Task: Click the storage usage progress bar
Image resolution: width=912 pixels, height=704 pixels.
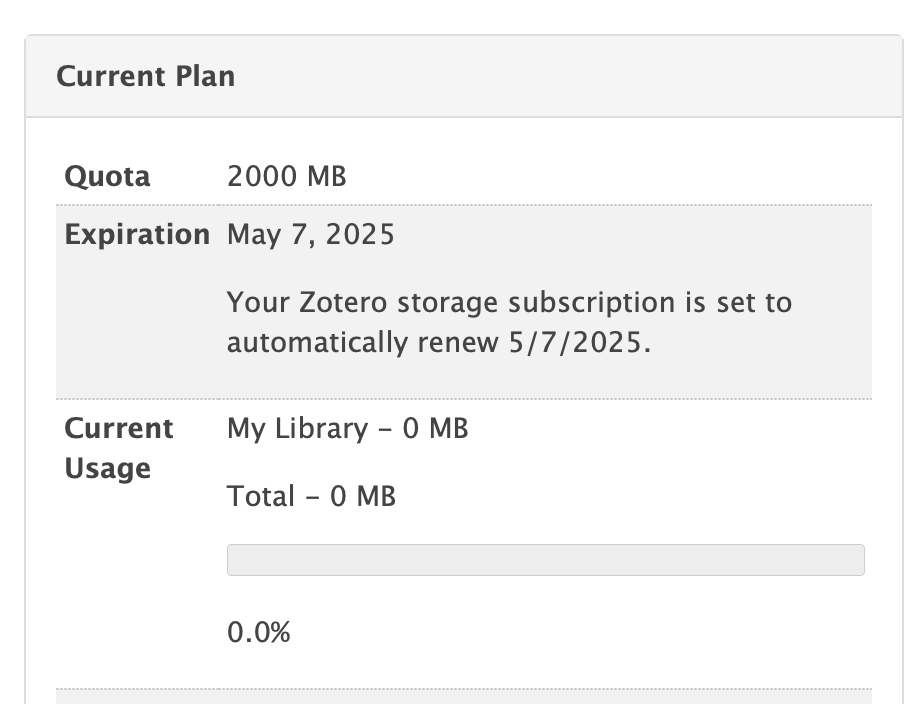Action: tap(545, 560)
